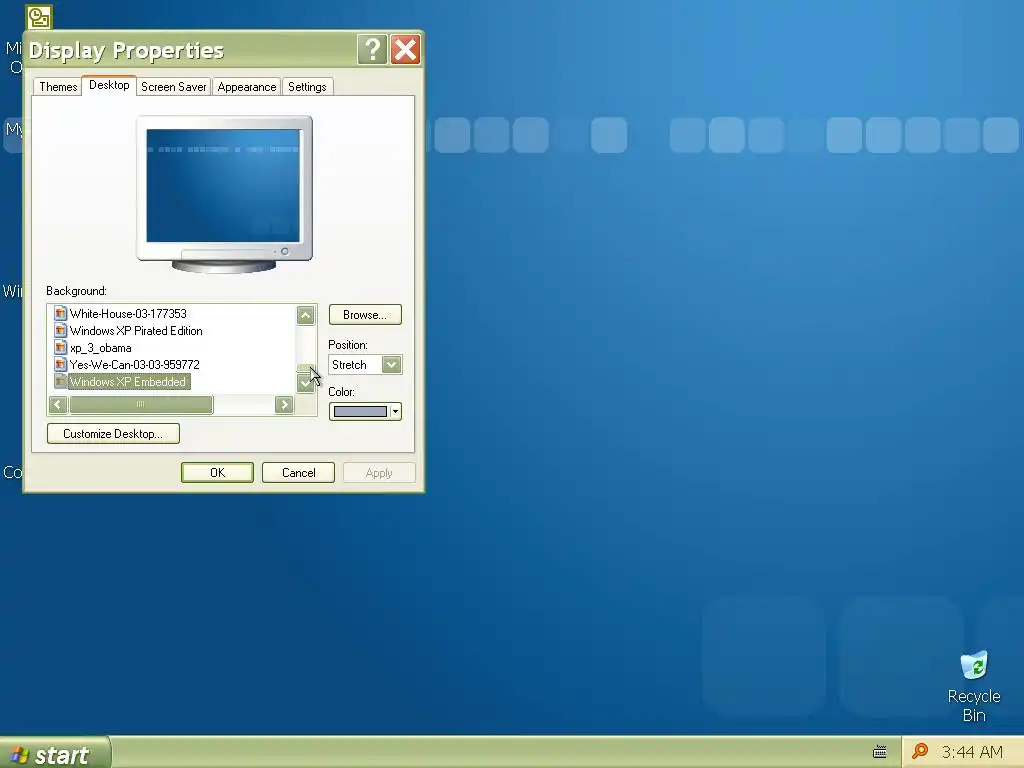Screen dimensions: 1024x768
Task: Select Windows XP Embedded background
Action: point(128,381)
